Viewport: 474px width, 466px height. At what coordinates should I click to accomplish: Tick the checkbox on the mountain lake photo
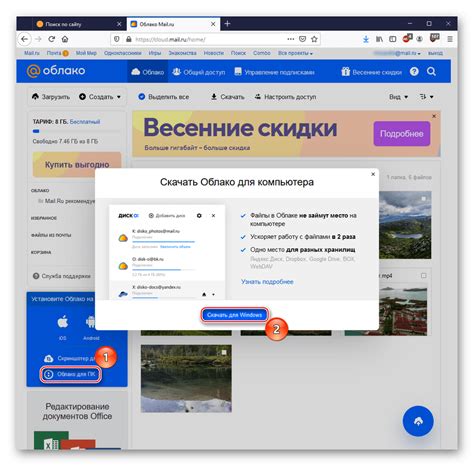point(423,199)
